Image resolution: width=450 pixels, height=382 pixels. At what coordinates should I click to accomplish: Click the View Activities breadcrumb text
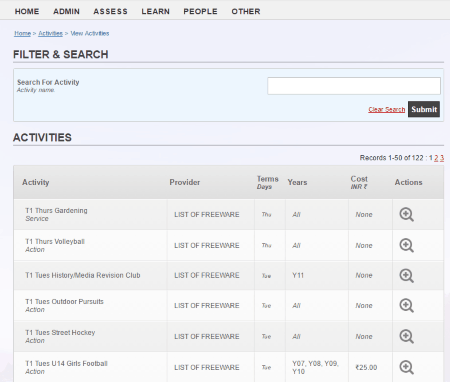coord(90,33)
